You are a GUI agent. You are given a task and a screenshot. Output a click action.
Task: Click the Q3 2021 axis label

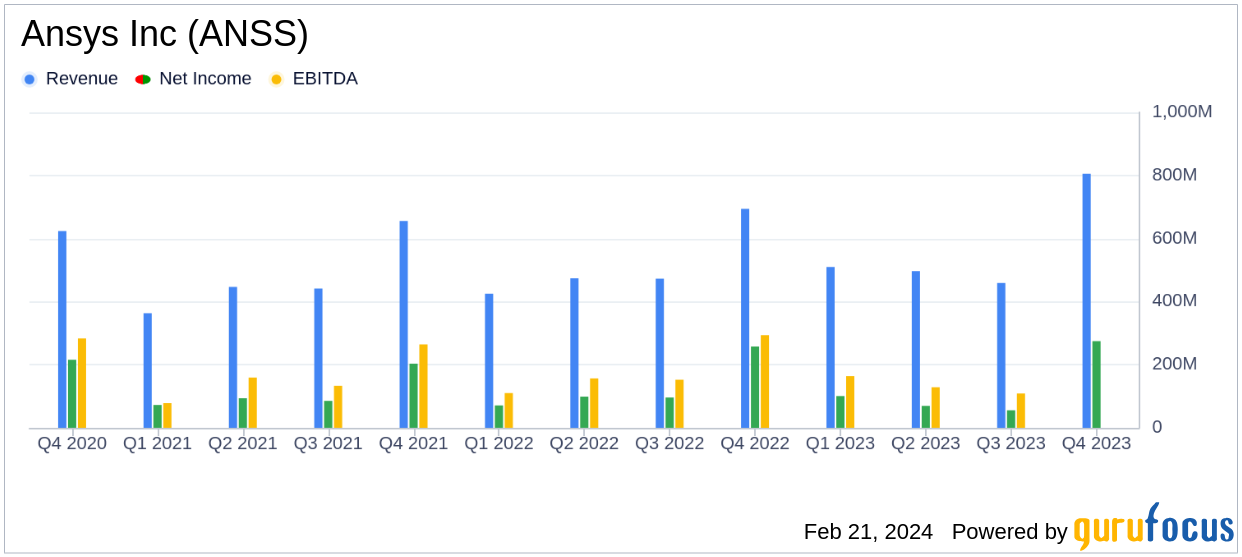(328, 443)
